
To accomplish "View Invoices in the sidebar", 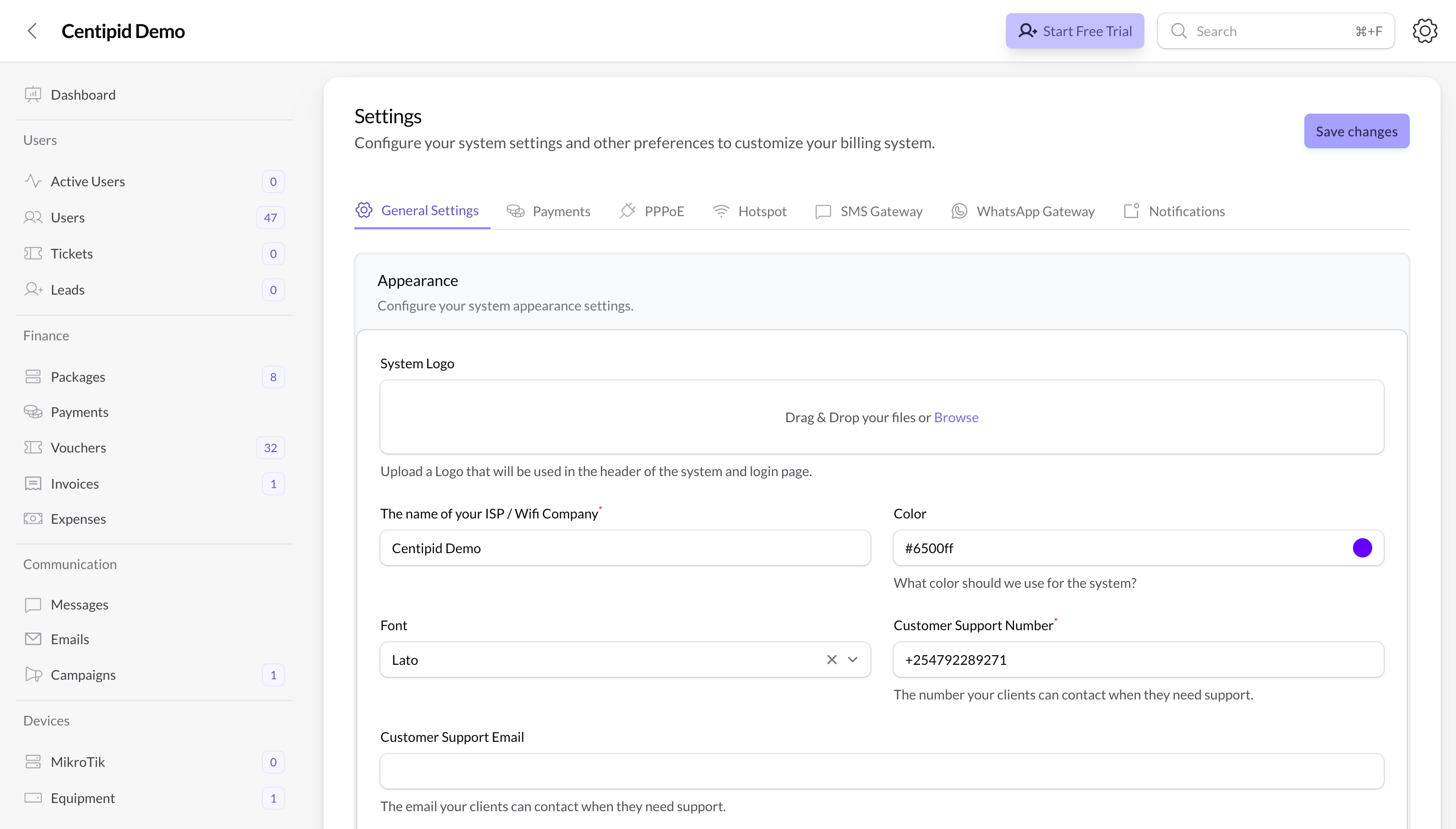I will pyautogui.click(x=75, y=483).
